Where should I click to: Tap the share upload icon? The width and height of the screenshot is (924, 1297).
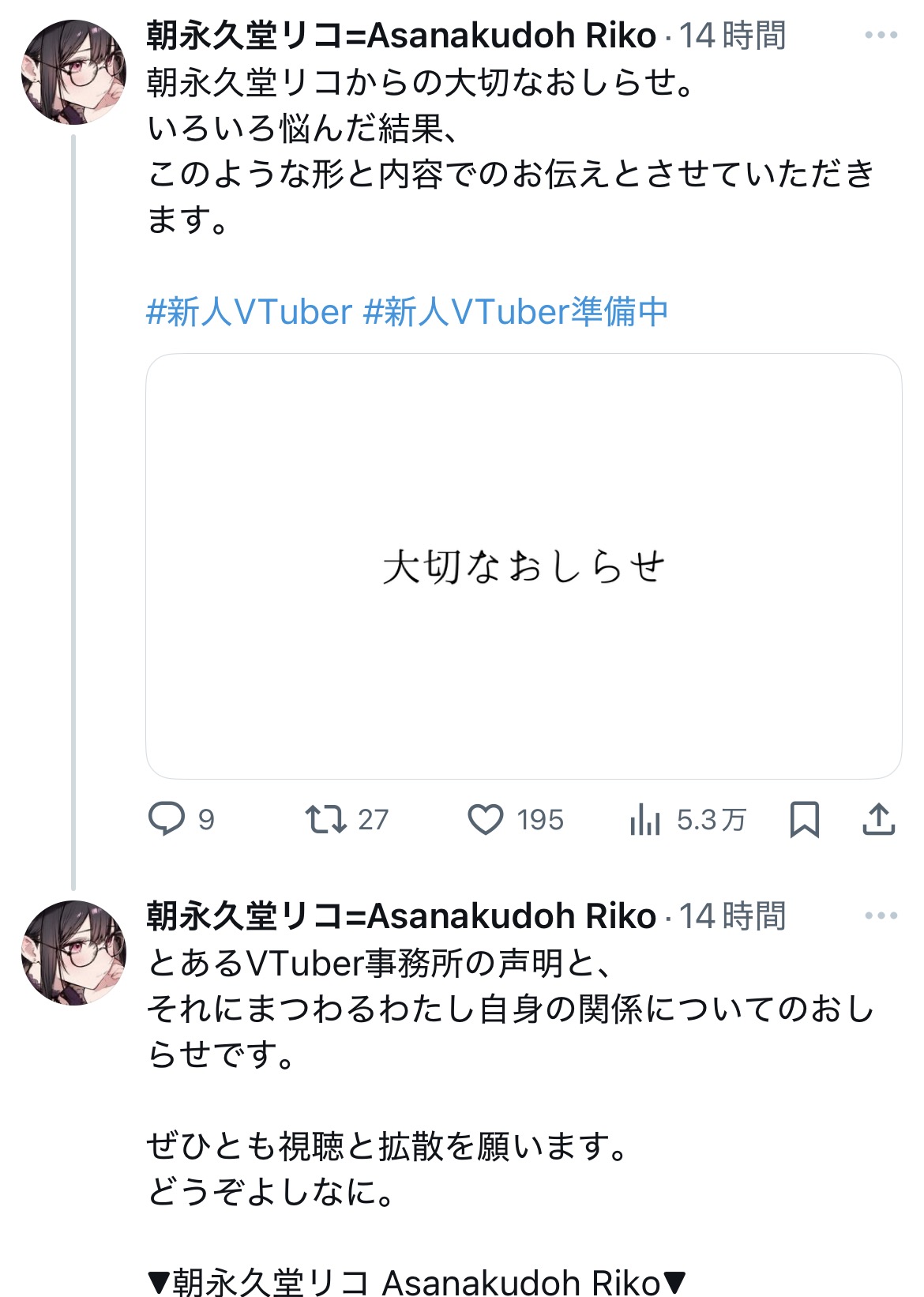tap(878, 819)
